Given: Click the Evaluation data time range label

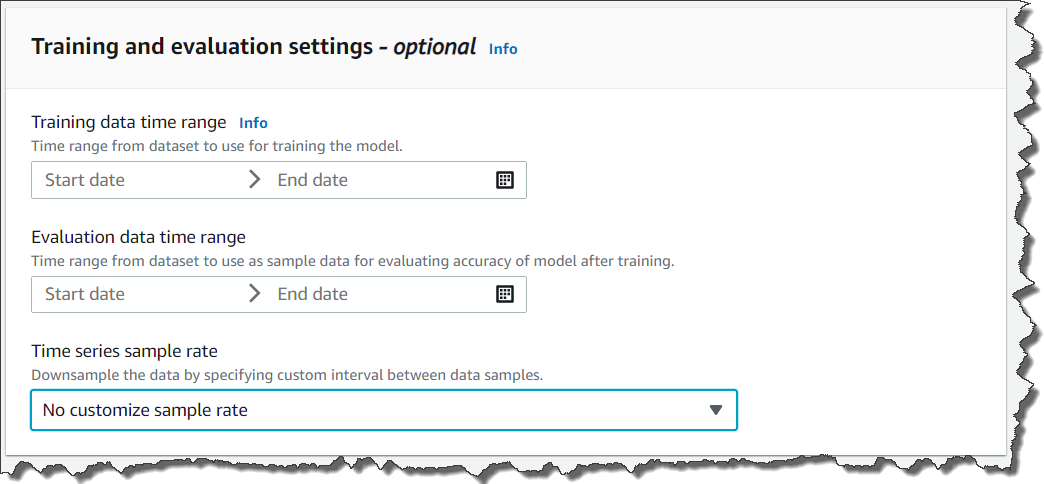Looking at the screenshot, I should click(x=138, y=237).
